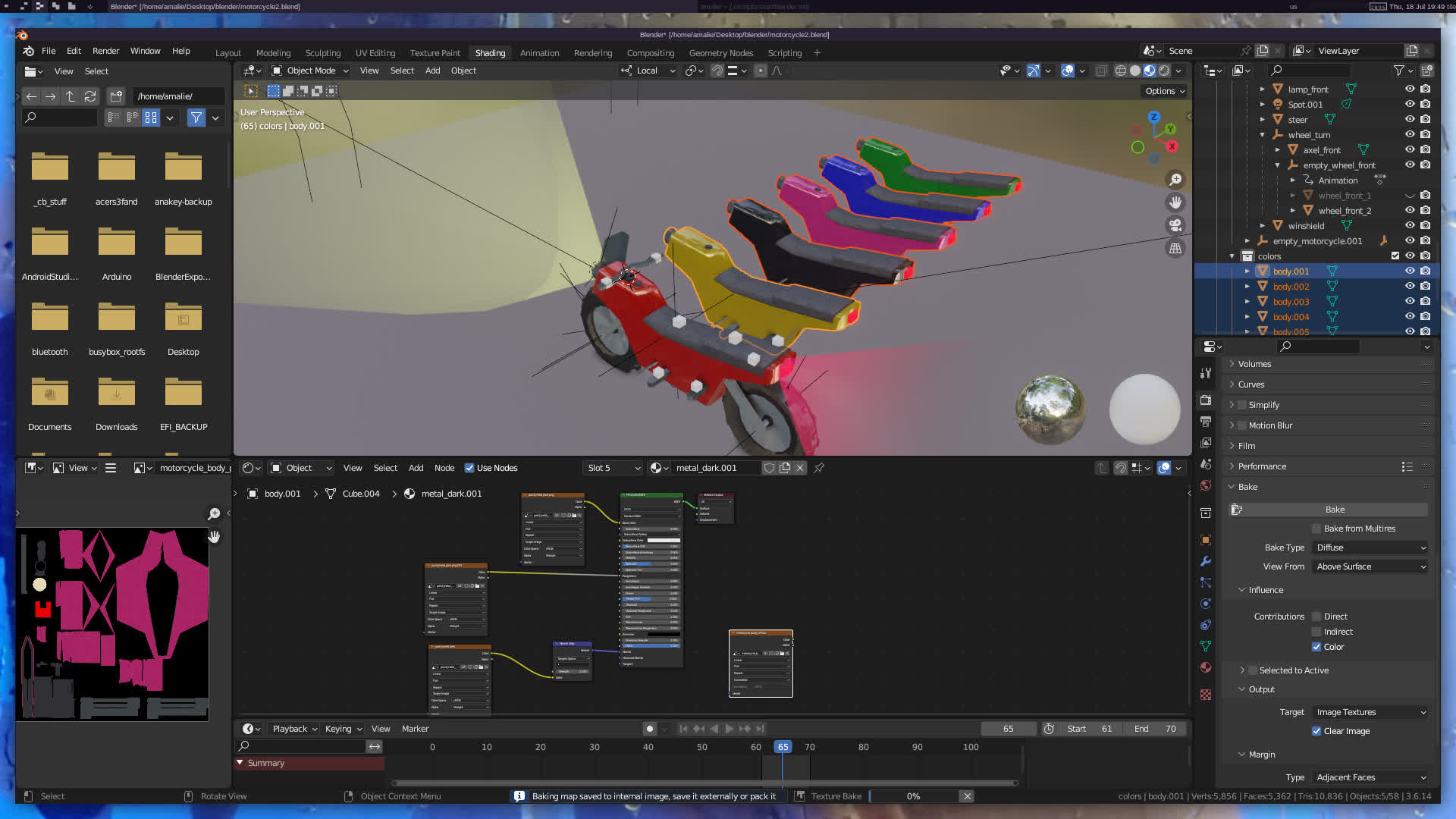Image resolution: width=1456 pixels, height=819 pixels.
Task: Expand the Performance panel
Action: coord(1262,466)
